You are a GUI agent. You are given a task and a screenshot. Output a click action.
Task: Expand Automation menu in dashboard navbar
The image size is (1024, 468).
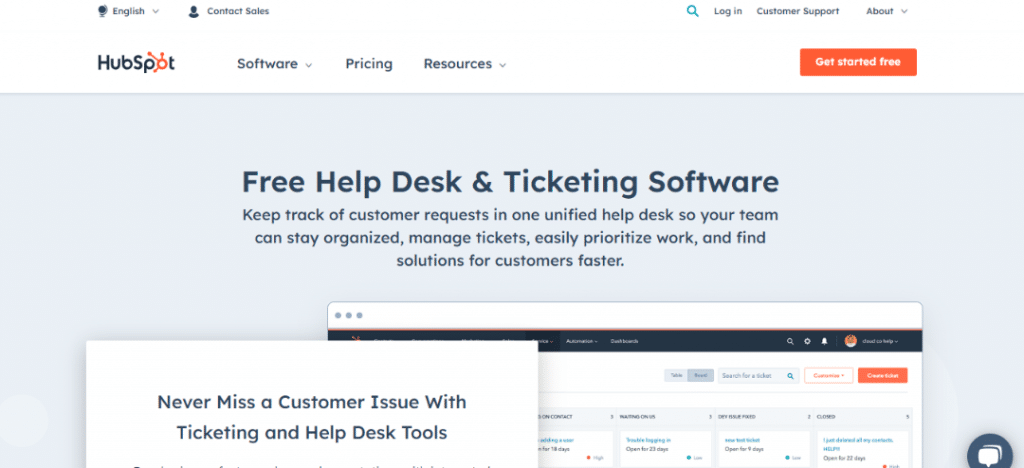click(581, 341)
